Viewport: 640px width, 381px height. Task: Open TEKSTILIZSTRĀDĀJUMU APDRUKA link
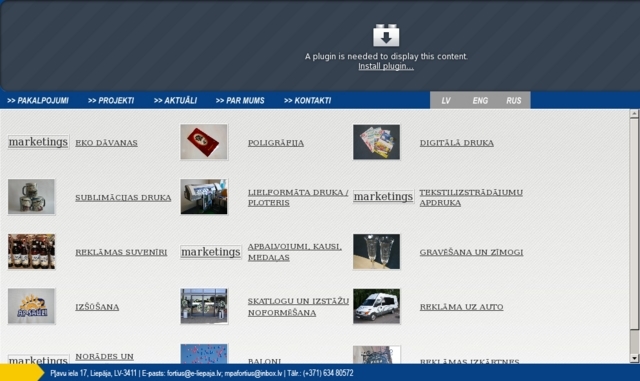[x=471, y=198]
